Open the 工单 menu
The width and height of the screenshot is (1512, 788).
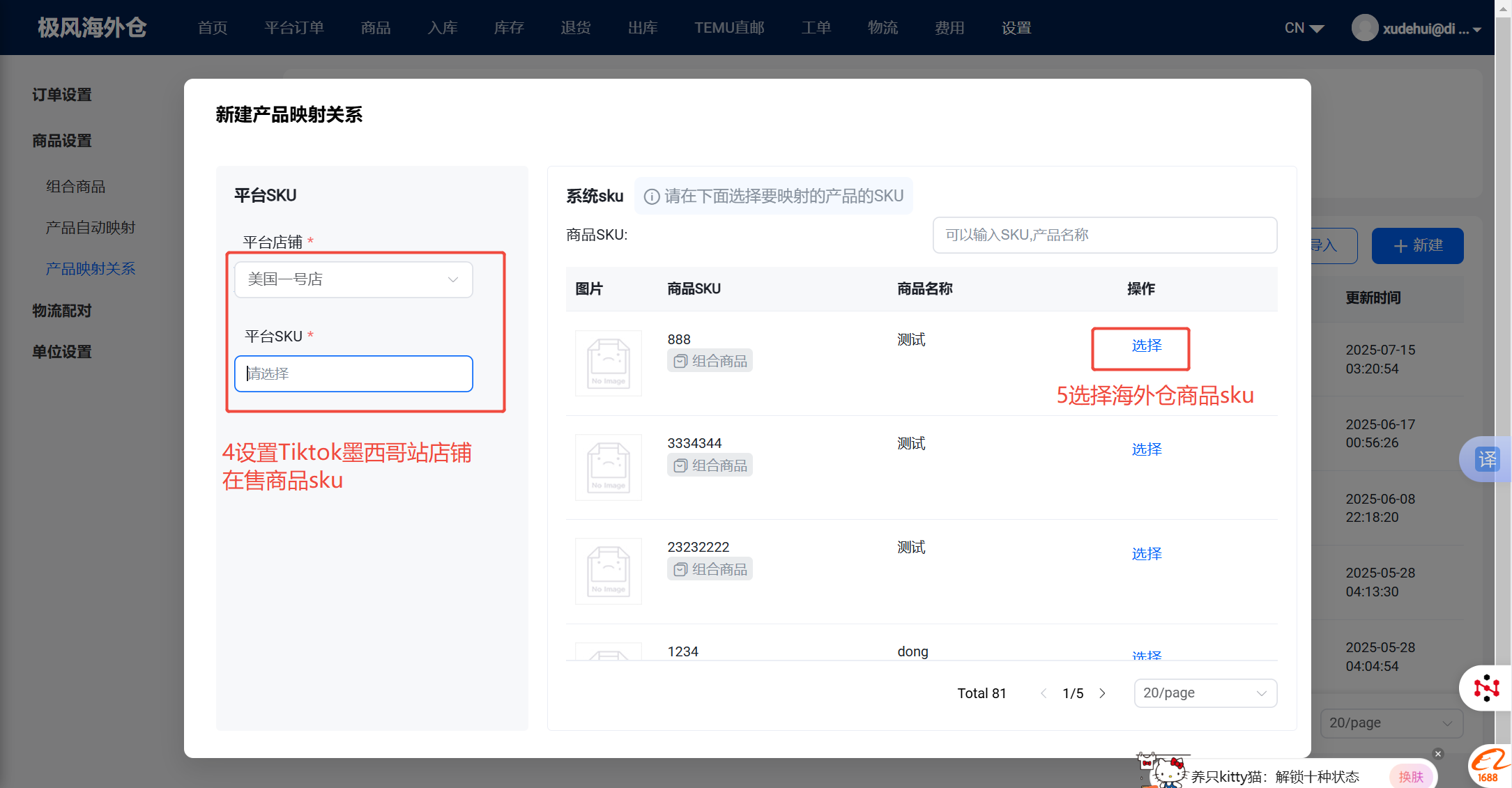[x=816, y=28]
